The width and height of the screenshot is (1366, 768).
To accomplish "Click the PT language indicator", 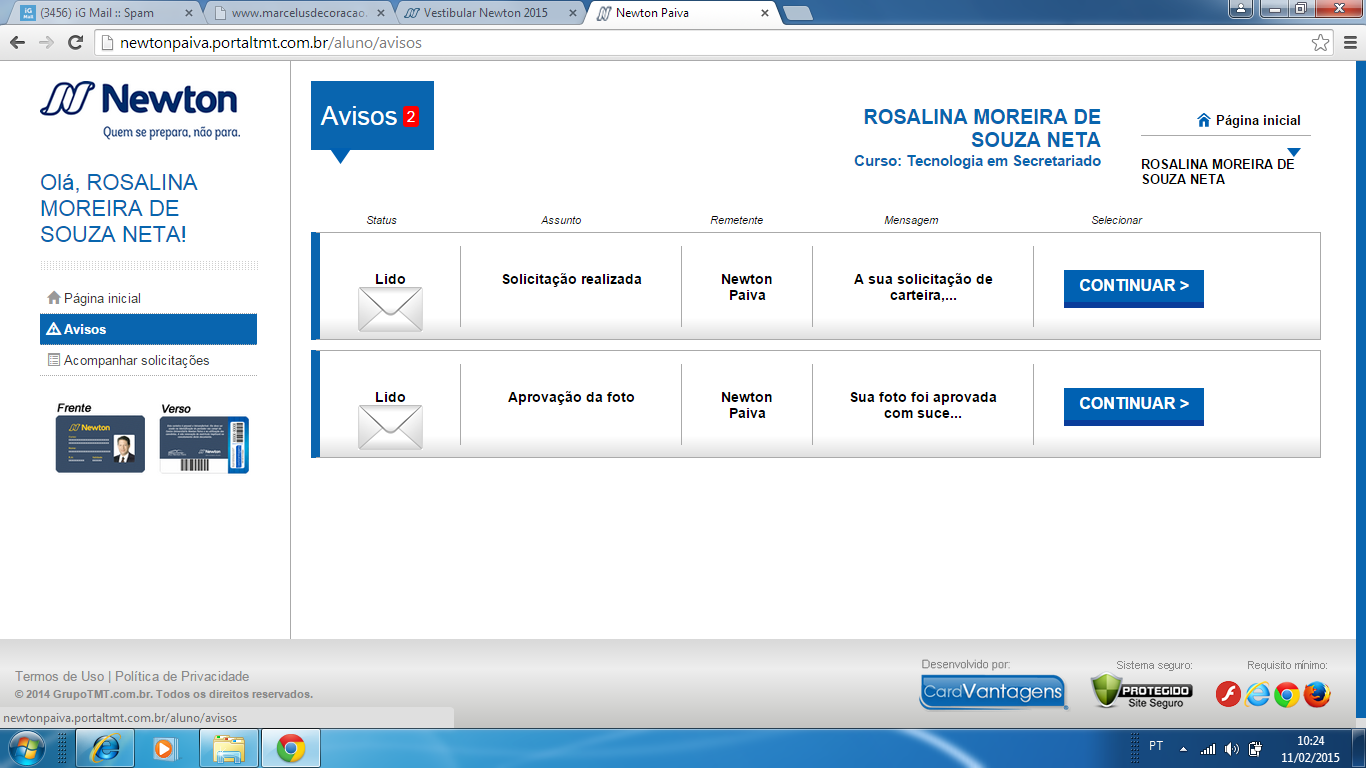I will (x=1156, y=746).
